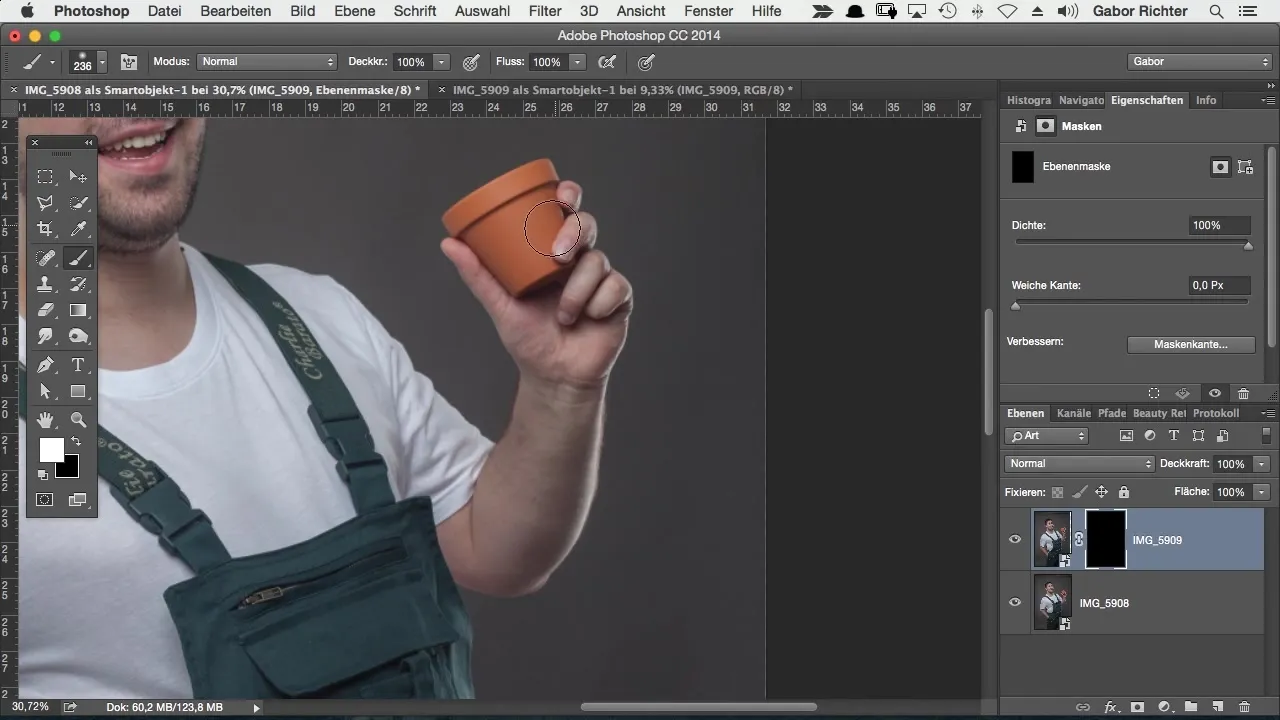Adjust the Weiche Kante slider handle
This screenshot has width=1280, height=720.
coord(1016,305)
